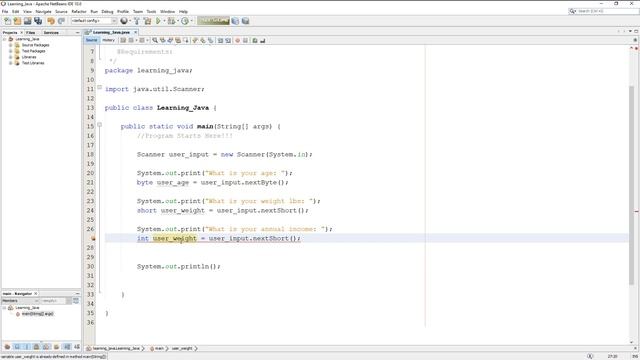Click the Clean and Build Project icon

pos(147,21)
